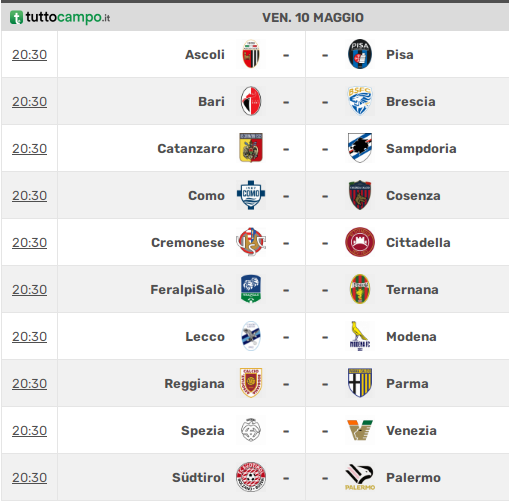Open the Sampdoria crest

pyautogui.click(x=360, y=148)
